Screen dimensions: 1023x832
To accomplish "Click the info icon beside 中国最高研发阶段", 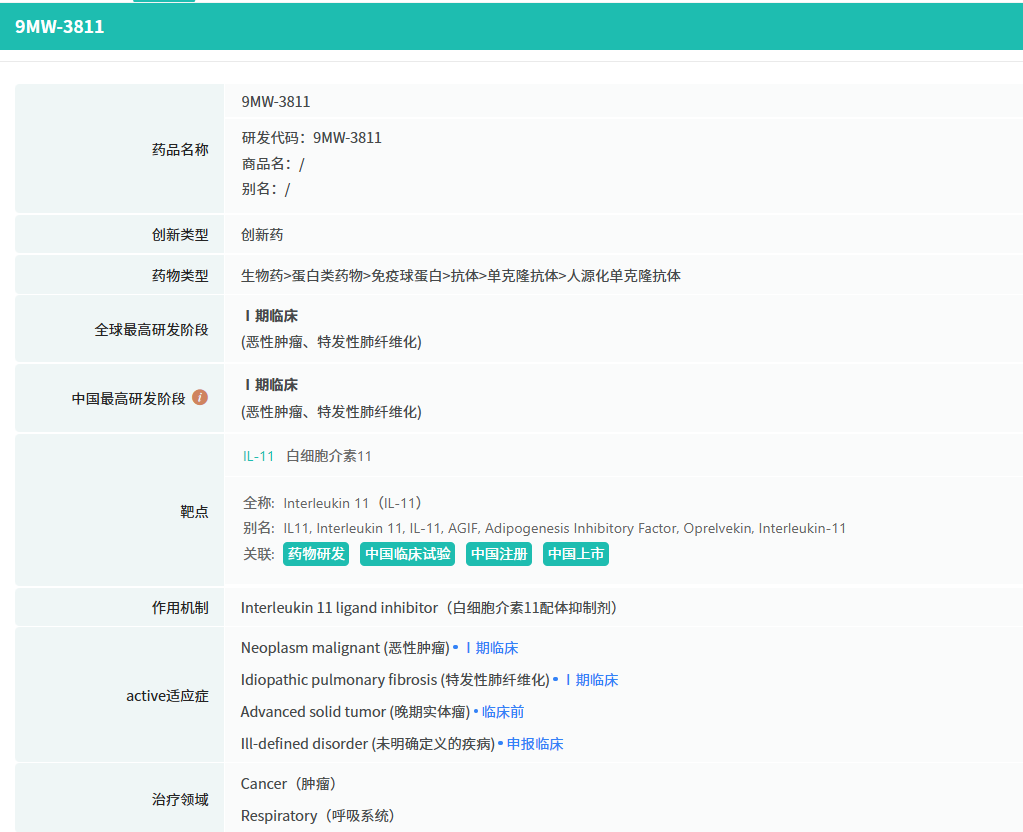I will 200,397.
